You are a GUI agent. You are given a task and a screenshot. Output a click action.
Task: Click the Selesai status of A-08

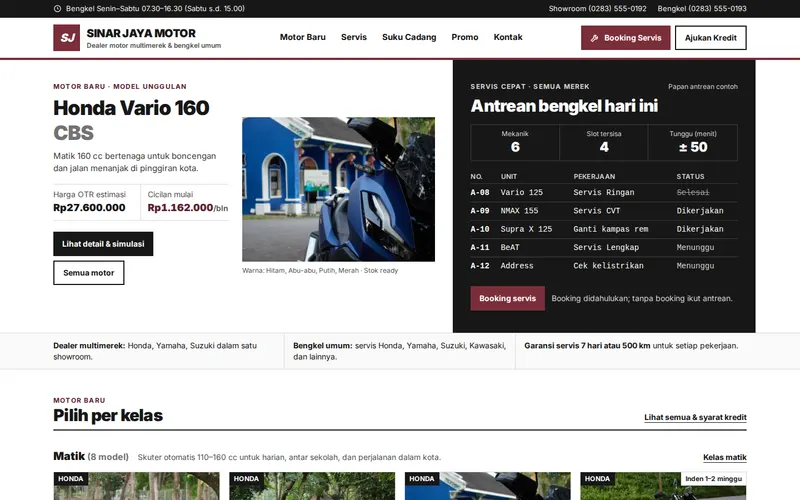point(693,192)
